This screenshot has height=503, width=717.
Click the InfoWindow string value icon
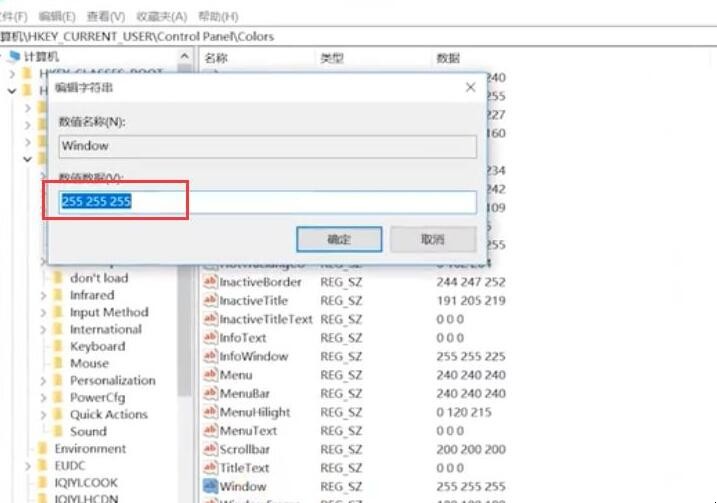point(210,356)
